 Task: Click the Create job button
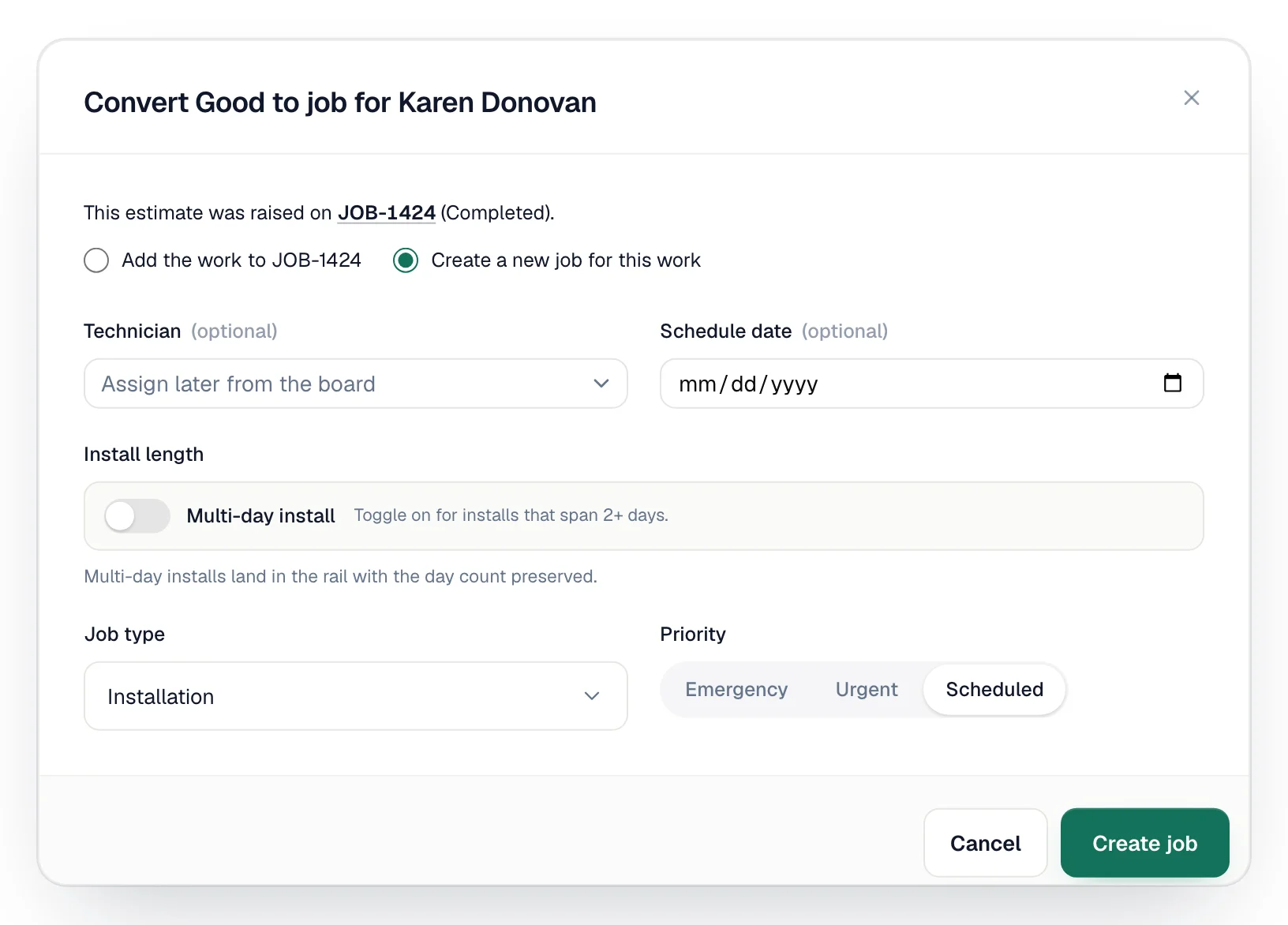1145,843
